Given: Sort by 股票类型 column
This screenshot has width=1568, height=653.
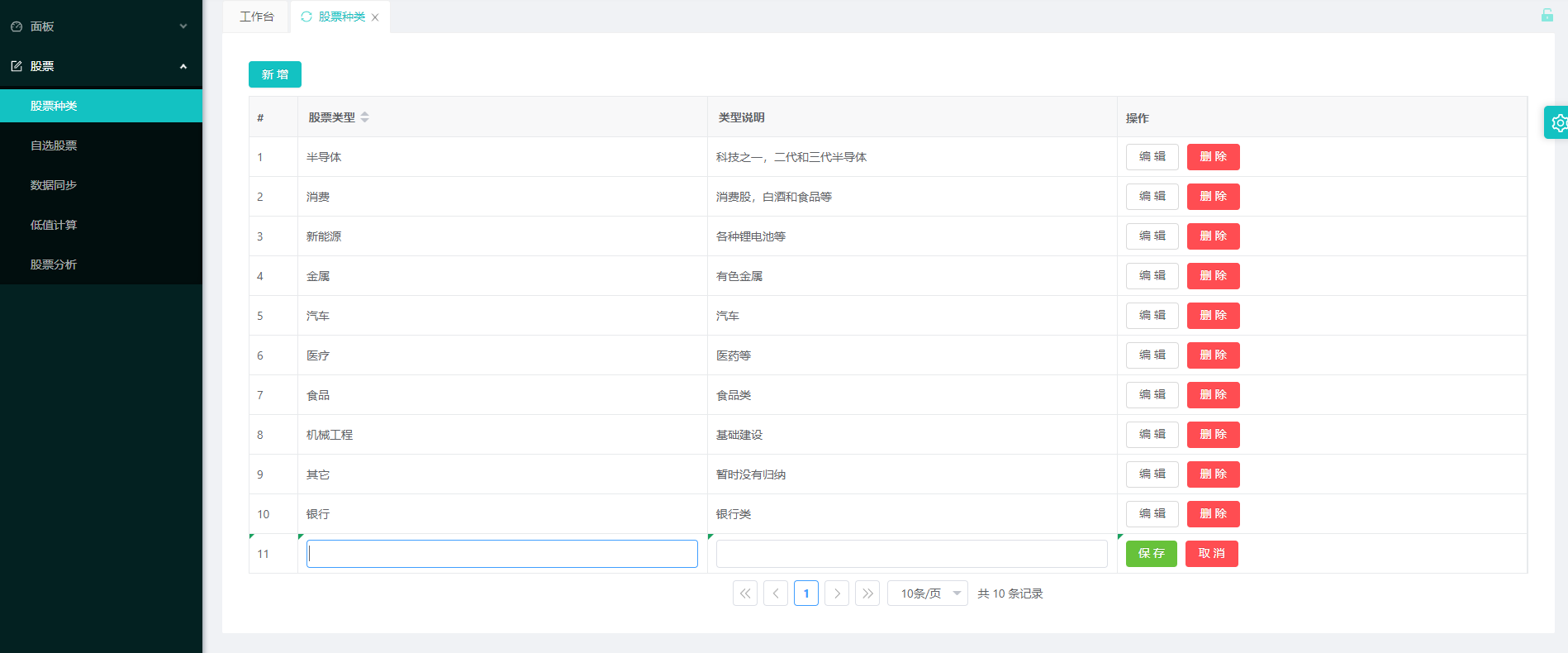Looking at the screenshot, I should [x=364, y=117].
